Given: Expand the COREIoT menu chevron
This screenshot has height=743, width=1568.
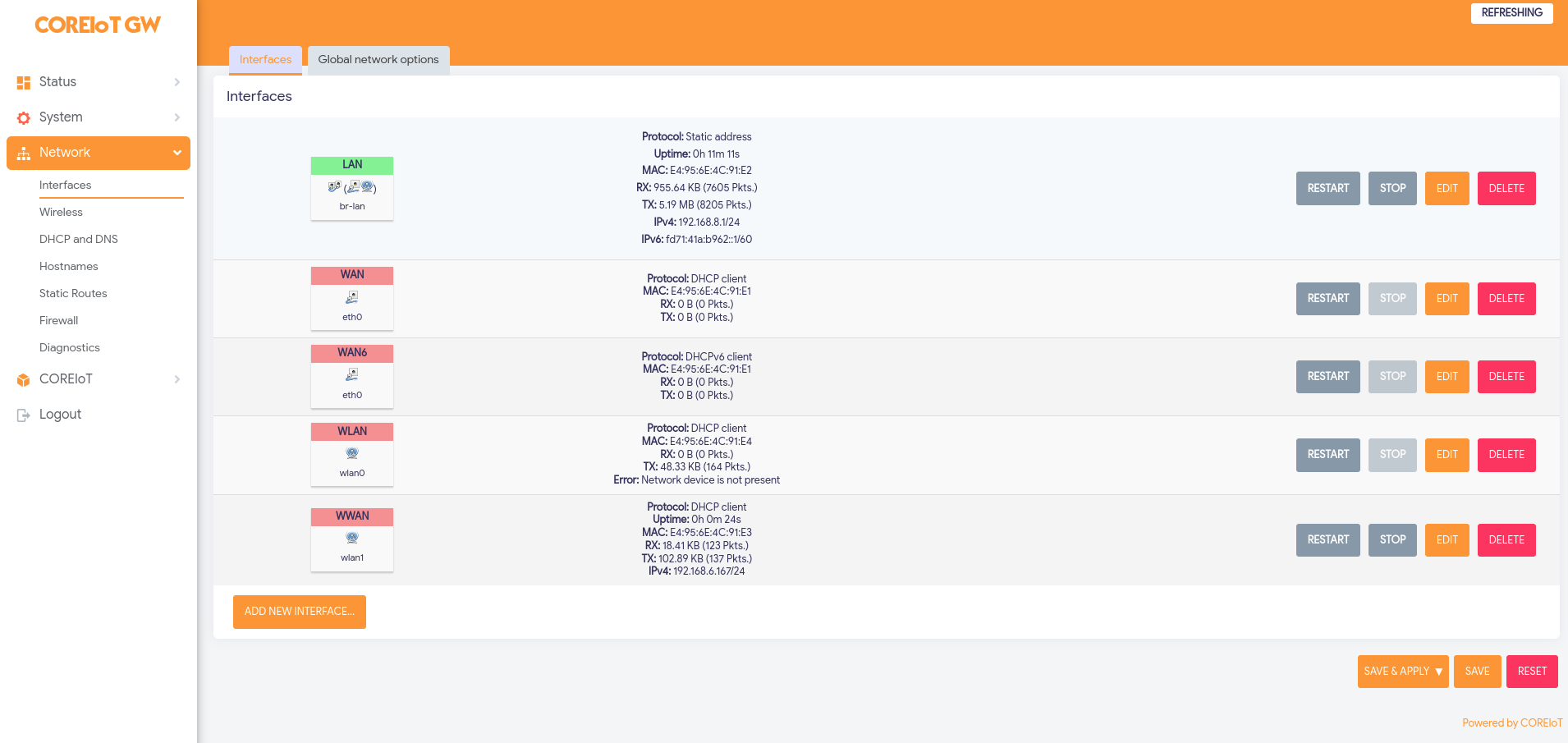Looking at the screenshot, I should 177,379.
